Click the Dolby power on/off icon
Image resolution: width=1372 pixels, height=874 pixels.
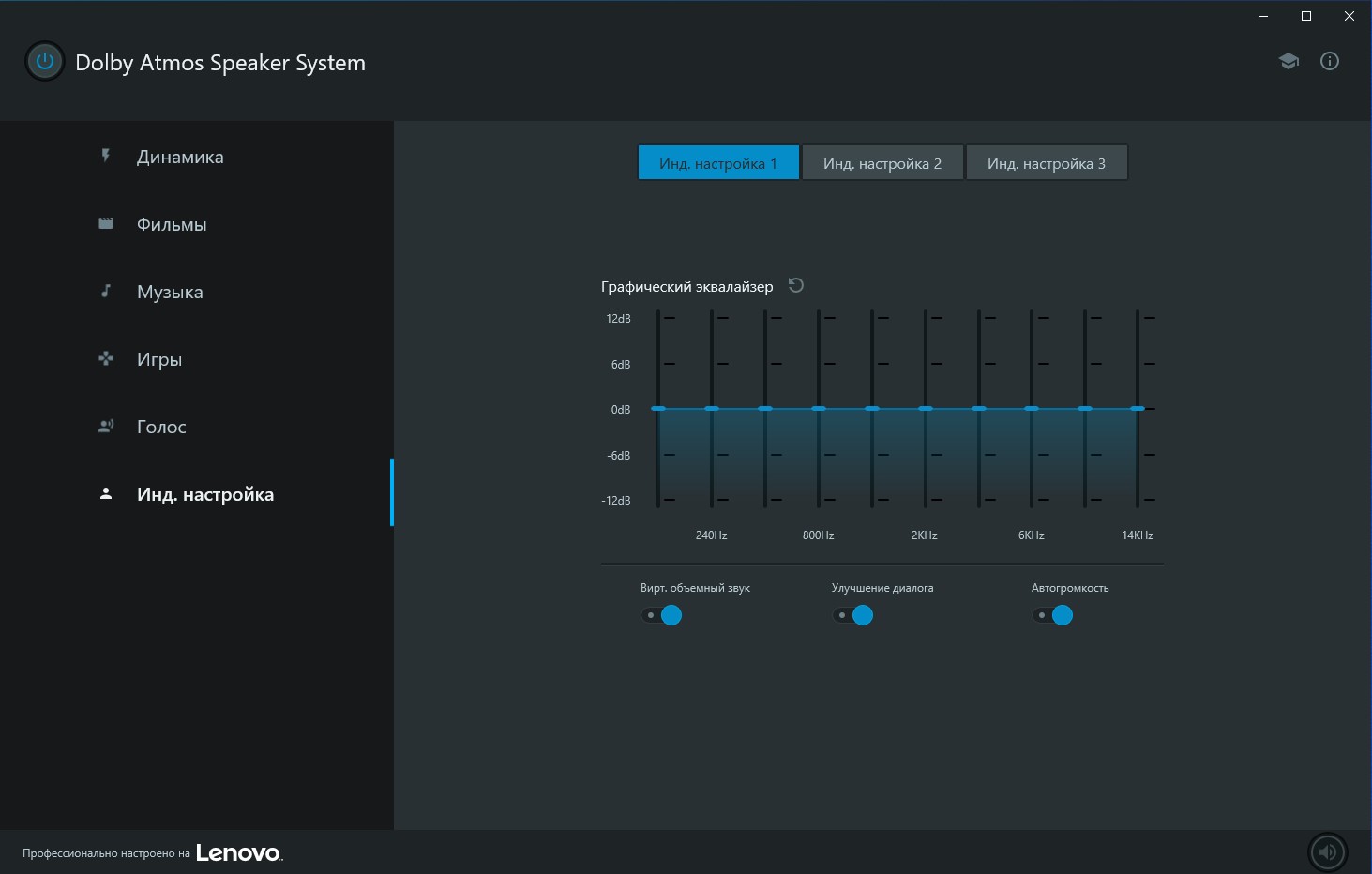coord(44,62)
